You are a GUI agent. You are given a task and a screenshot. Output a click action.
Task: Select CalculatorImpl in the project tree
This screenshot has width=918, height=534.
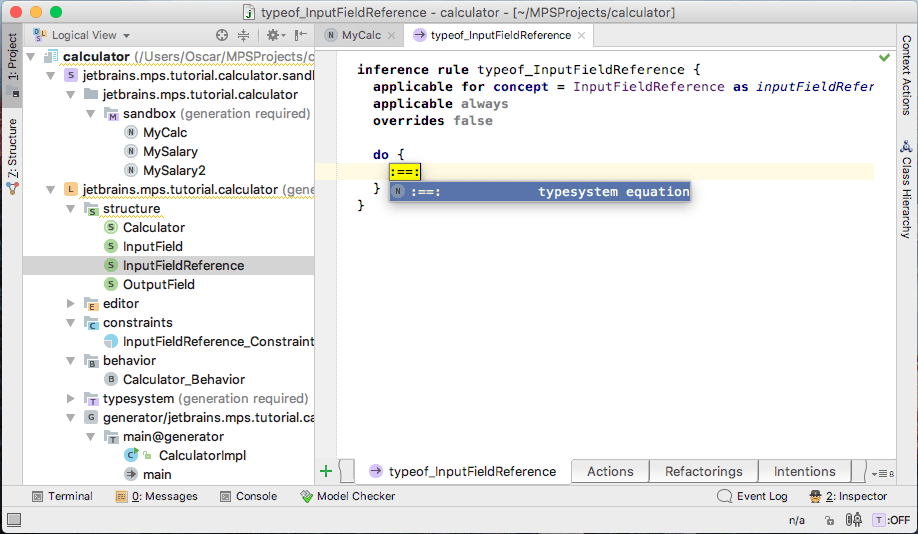point(202,455)
